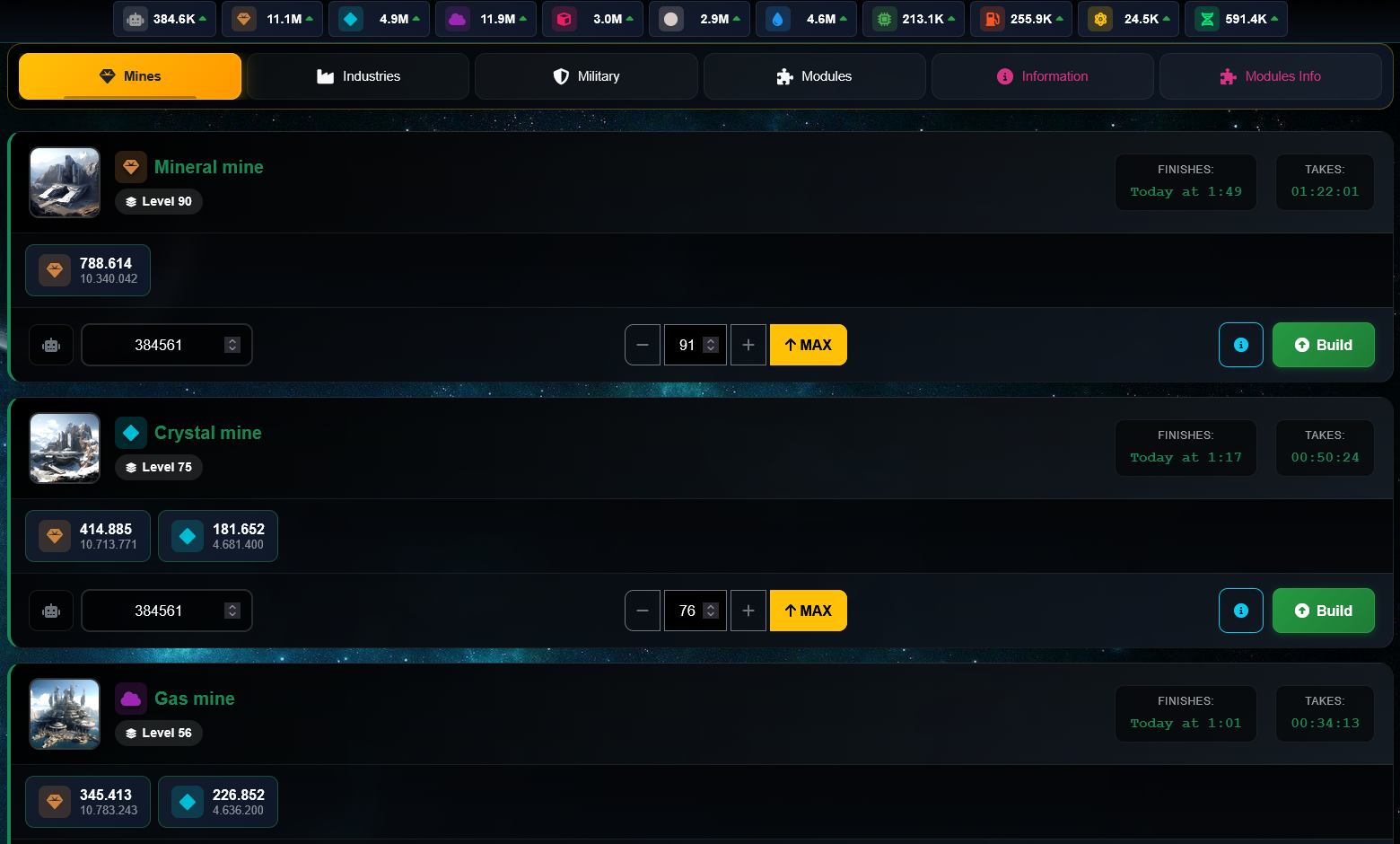This screenshot has height=844, width=1400.
Task: Click the Mineral mine thumbnail image
Action: coord(65,182)
